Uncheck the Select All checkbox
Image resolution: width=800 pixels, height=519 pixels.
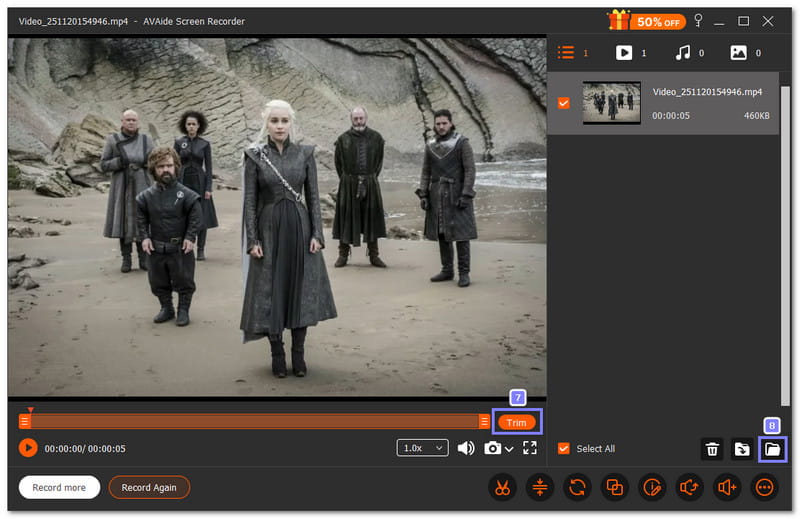point(564,449)
